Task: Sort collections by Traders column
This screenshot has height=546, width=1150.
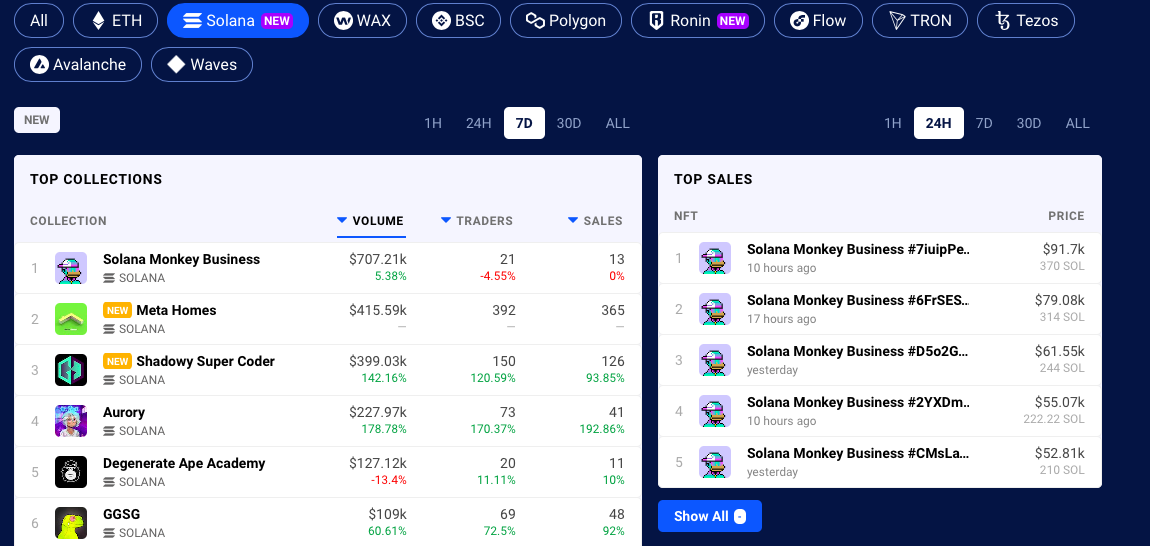Action: pyautogui.click(x=477, y=221)
